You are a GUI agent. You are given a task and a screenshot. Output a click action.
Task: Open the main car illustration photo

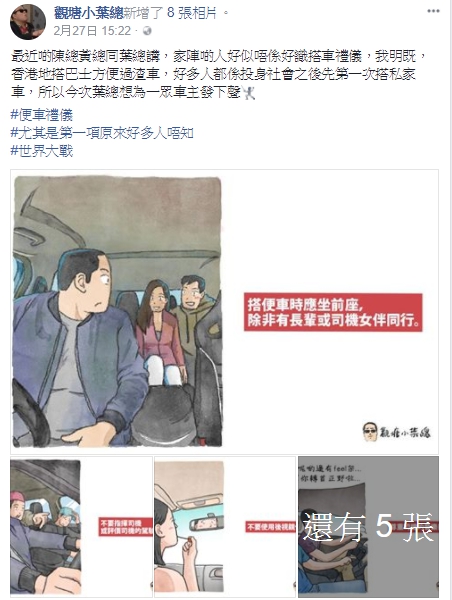[x=224, y=311]
